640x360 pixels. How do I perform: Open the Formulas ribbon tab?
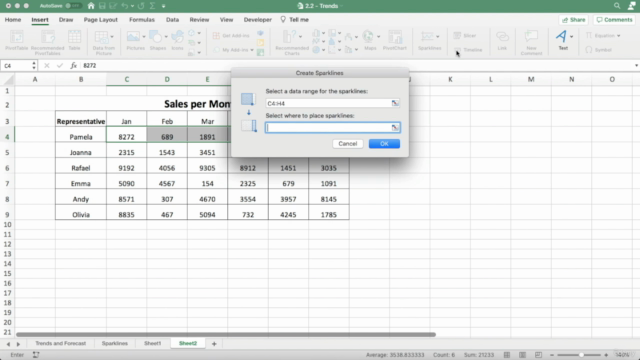142,20
